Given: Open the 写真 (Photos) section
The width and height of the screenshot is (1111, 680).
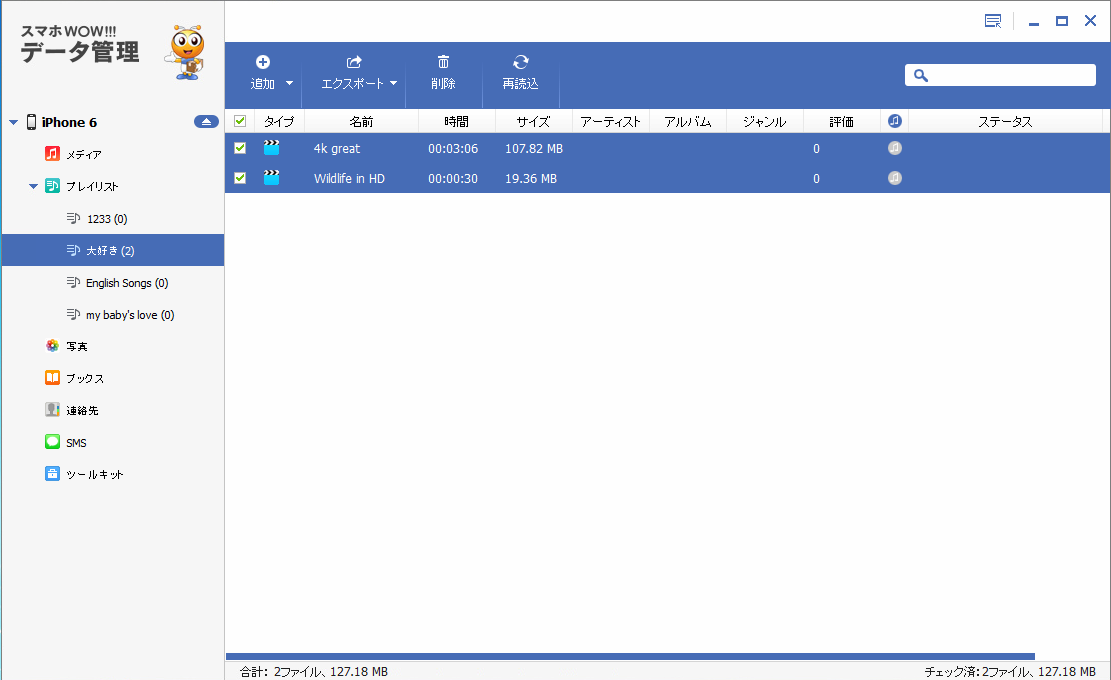Looking at the screenshot, I should [x=76, y=346].
